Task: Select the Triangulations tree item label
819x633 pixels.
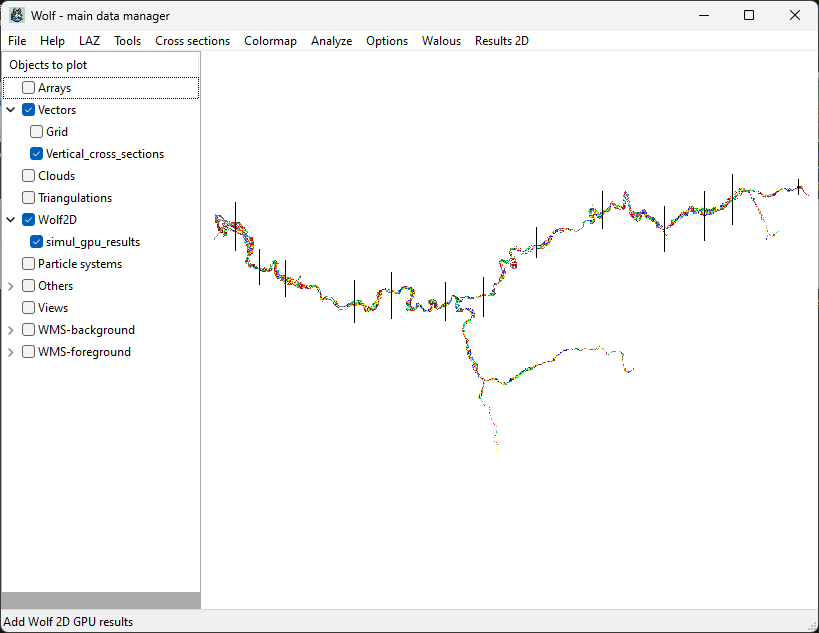Action: (x=75, y=198)
